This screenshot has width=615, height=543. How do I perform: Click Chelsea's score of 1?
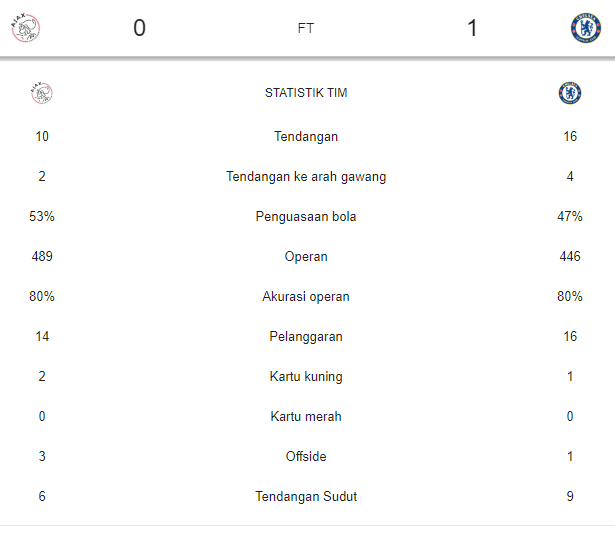[472, 28]
